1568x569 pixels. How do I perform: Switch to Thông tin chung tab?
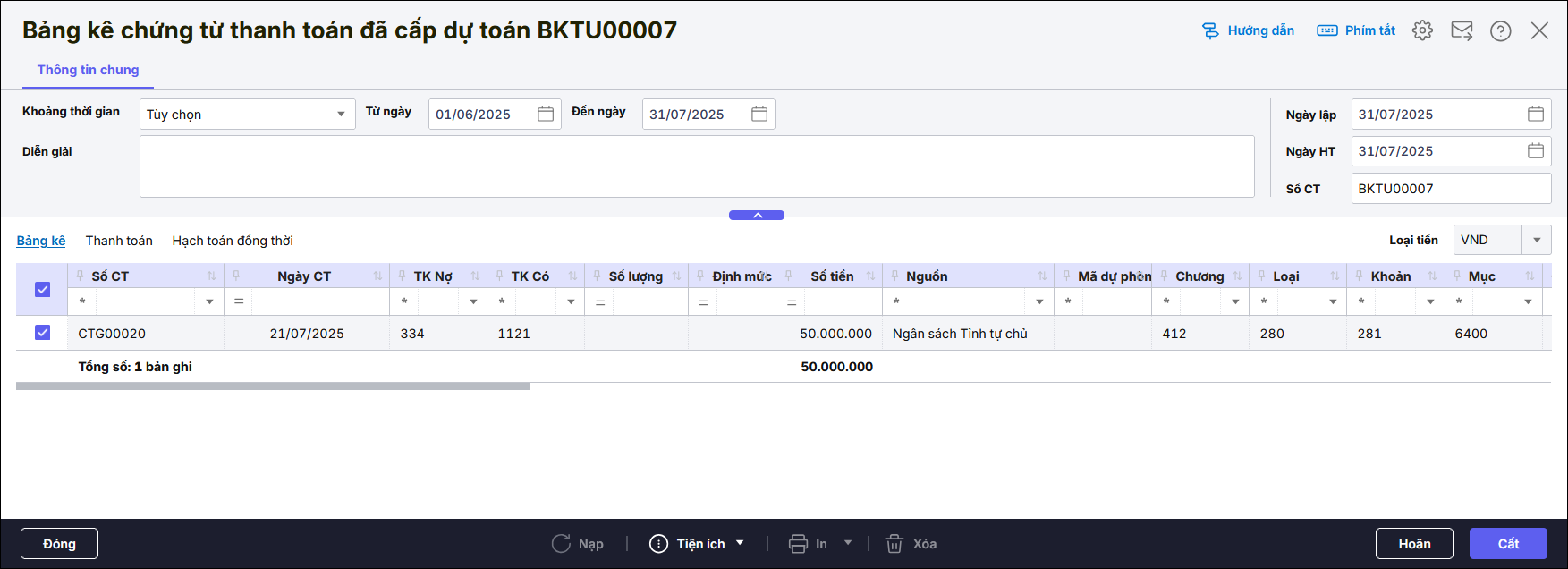88,70
